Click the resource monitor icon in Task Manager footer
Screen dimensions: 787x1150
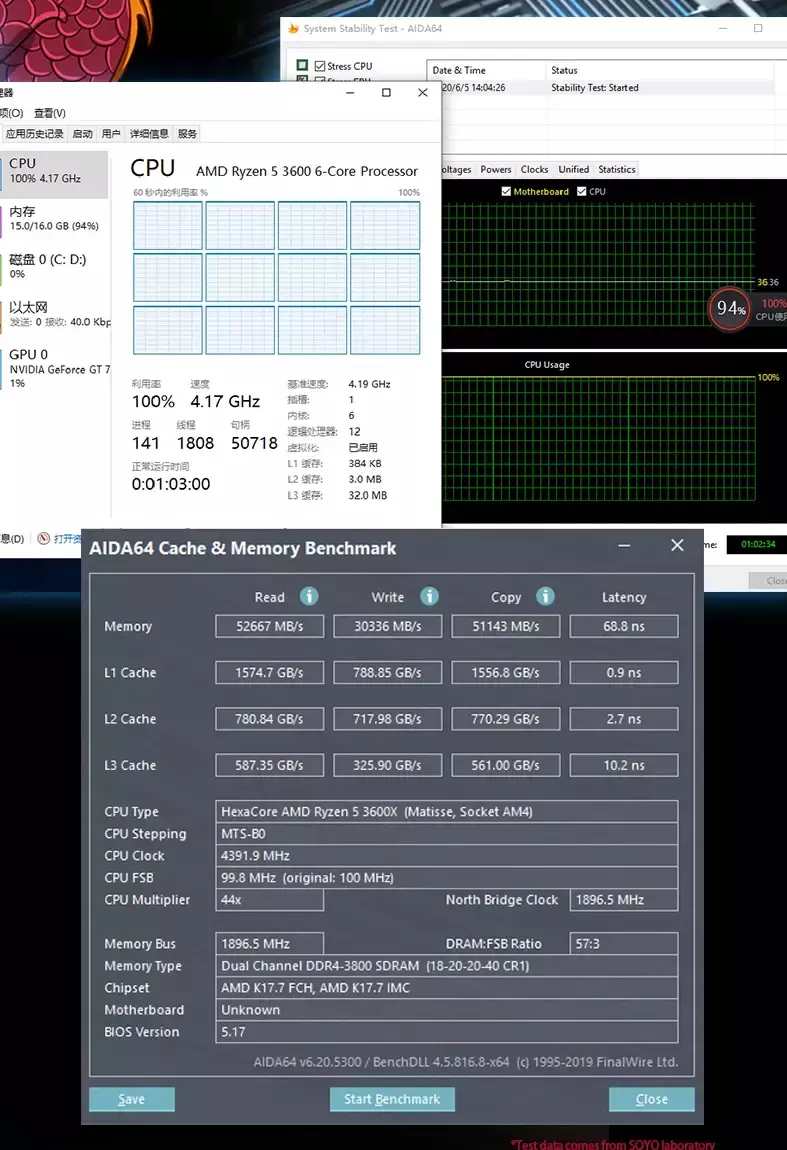pos(44,538)
